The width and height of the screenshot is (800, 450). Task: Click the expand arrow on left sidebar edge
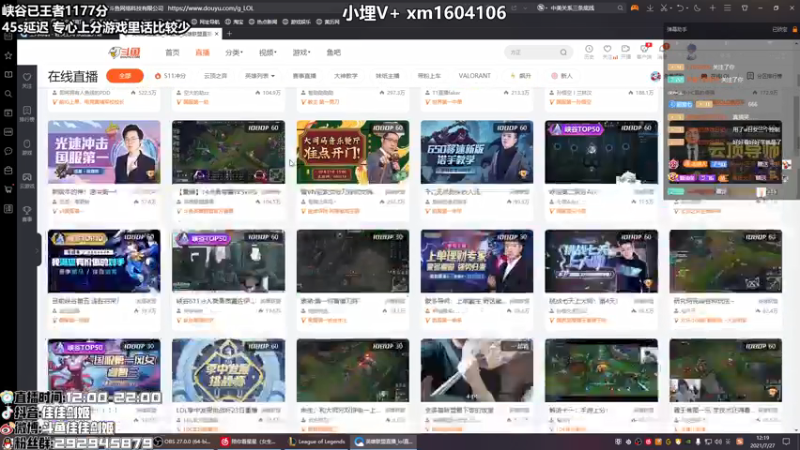(x=38, y=250)
